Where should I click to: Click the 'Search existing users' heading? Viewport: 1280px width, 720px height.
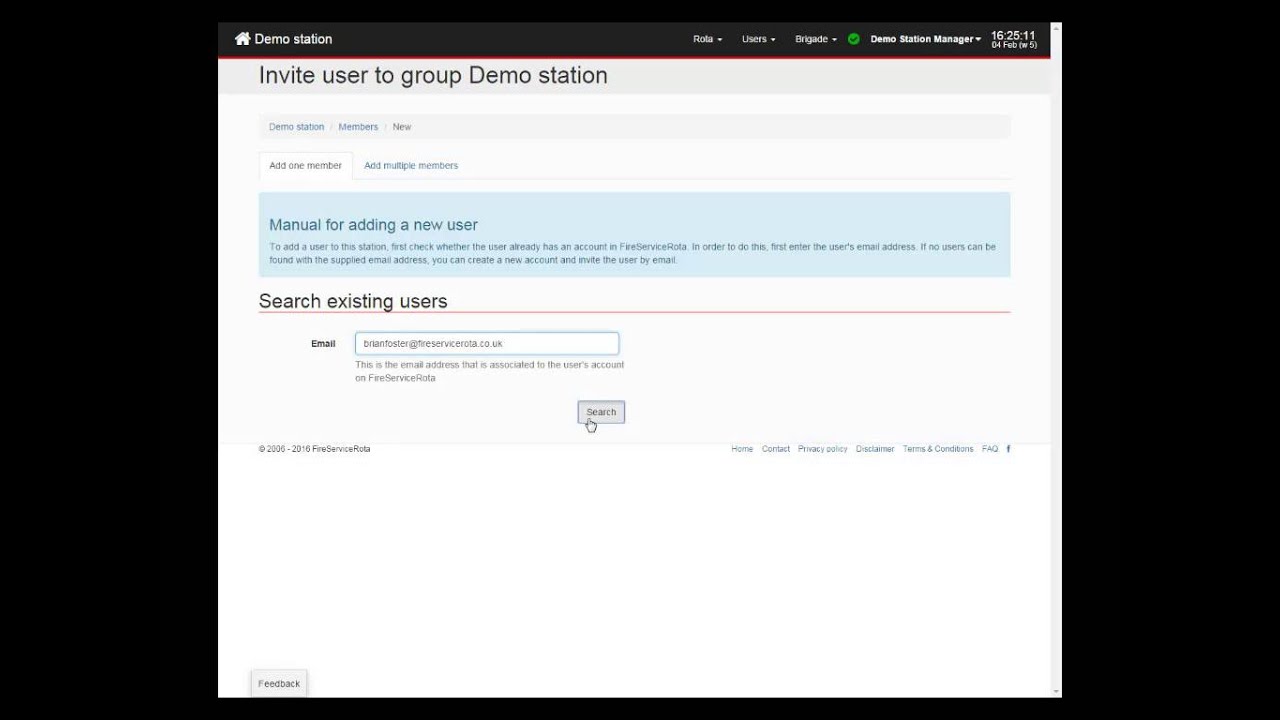point(353,301)
